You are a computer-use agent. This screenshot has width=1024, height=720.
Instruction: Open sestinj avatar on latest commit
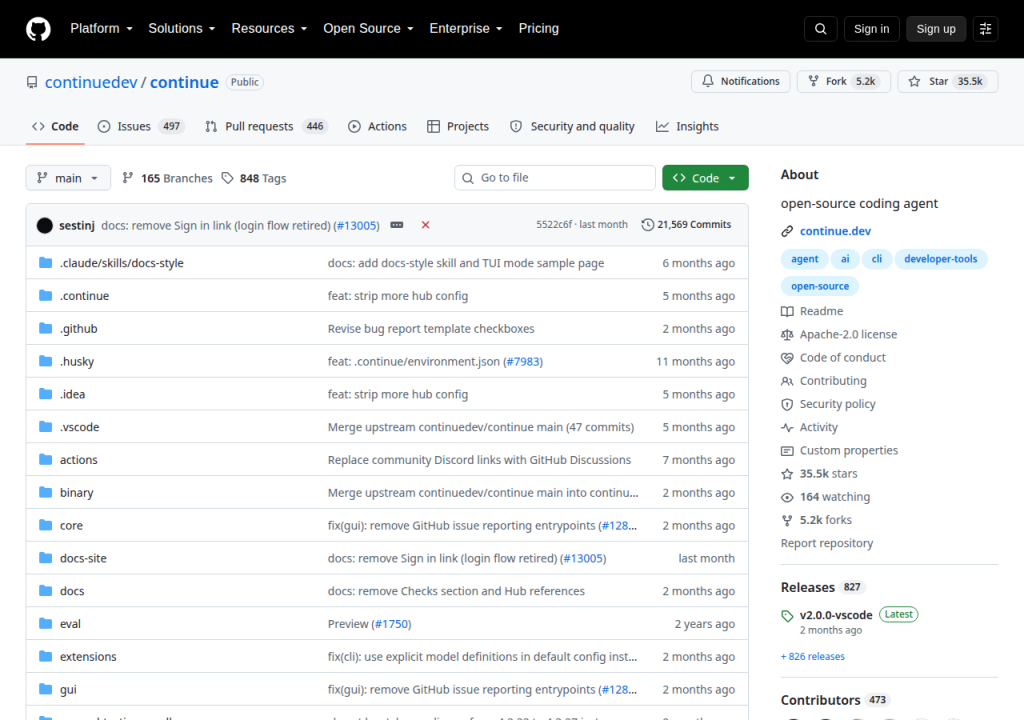[x=44, y=225]
